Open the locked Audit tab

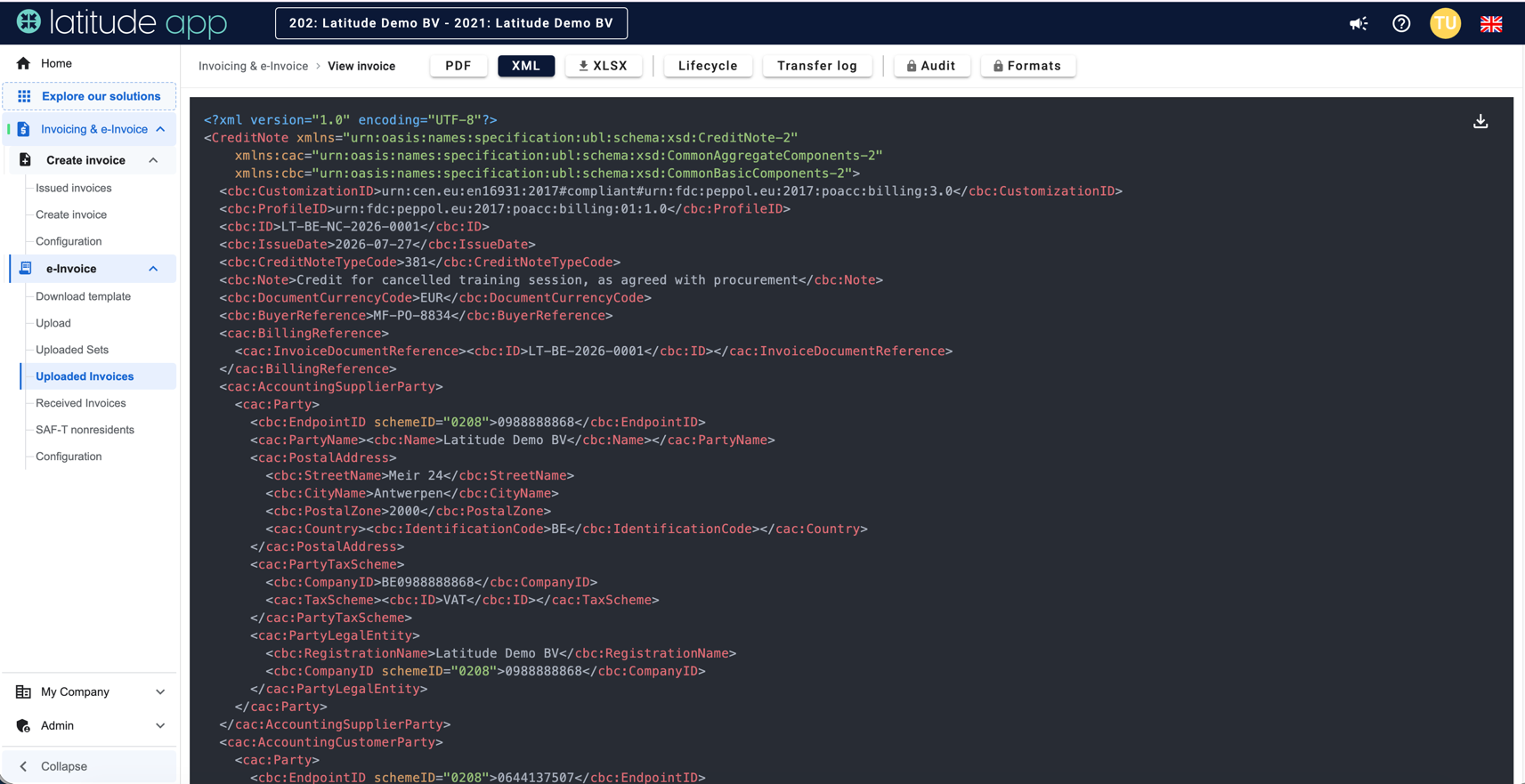931,66
